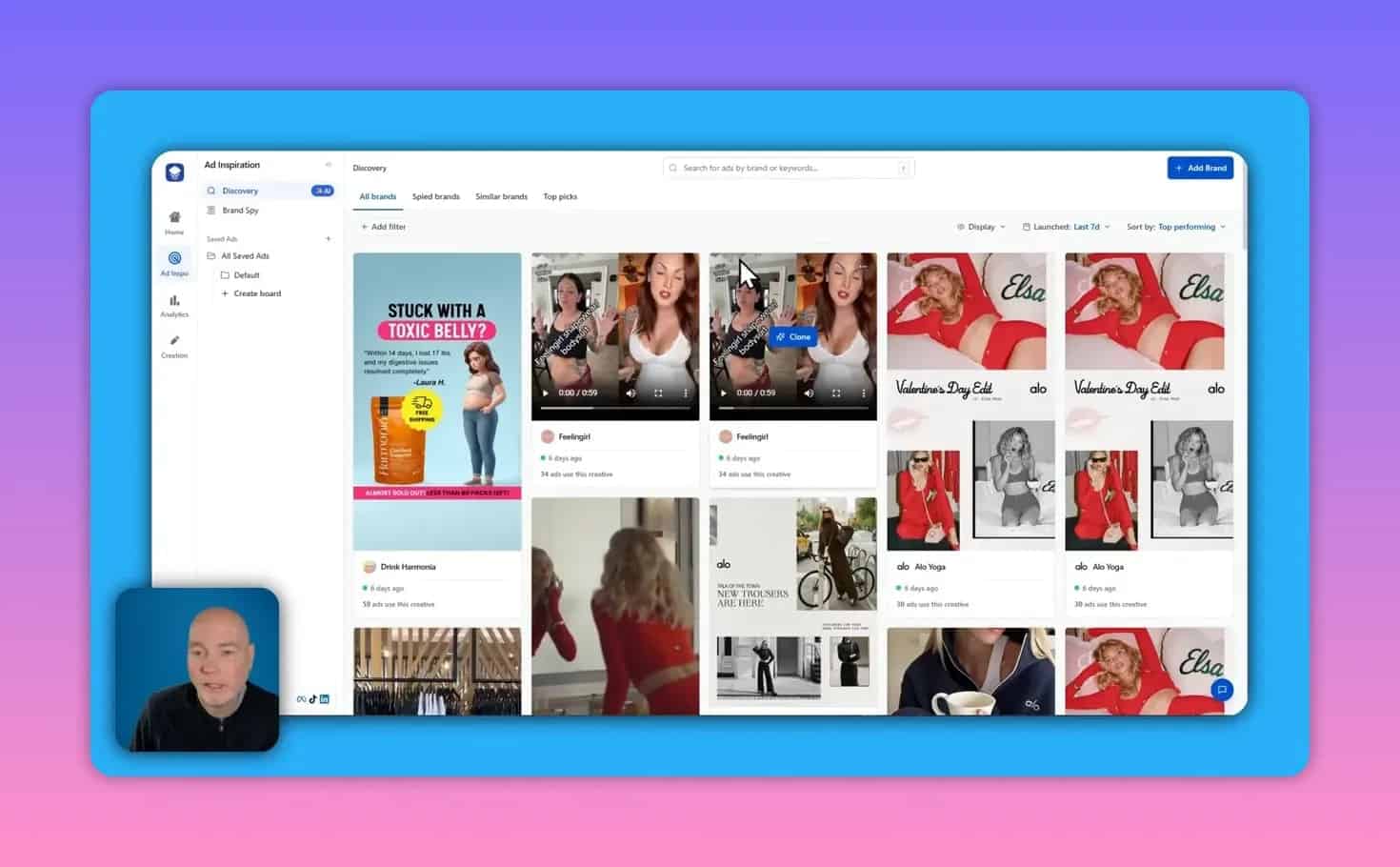Open the Default board folder
The height and width of the screenshot is (867, 1400).
247,275
